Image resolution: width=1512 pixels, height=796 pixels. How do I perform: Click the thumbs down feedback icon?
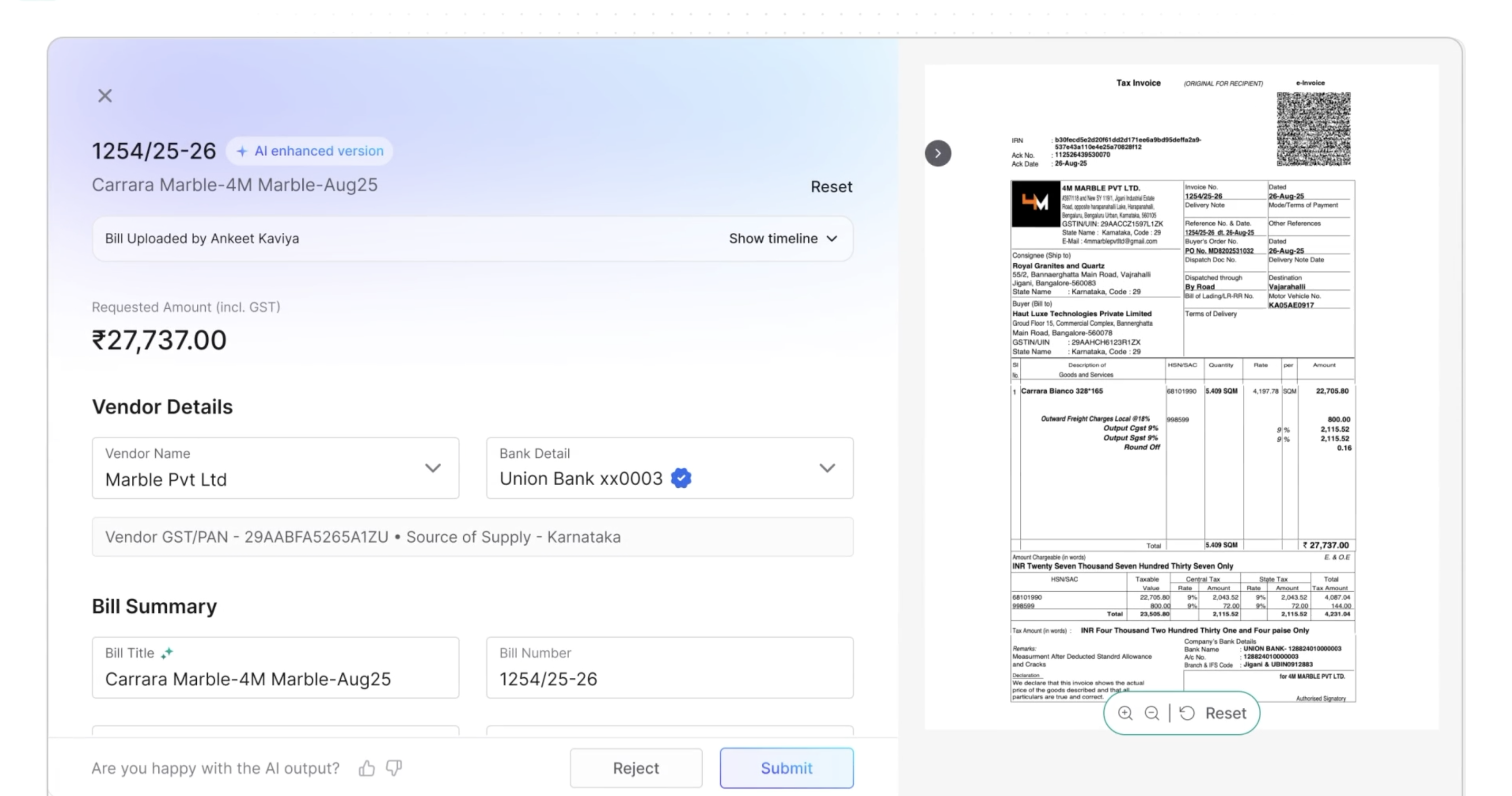[394, 768]
